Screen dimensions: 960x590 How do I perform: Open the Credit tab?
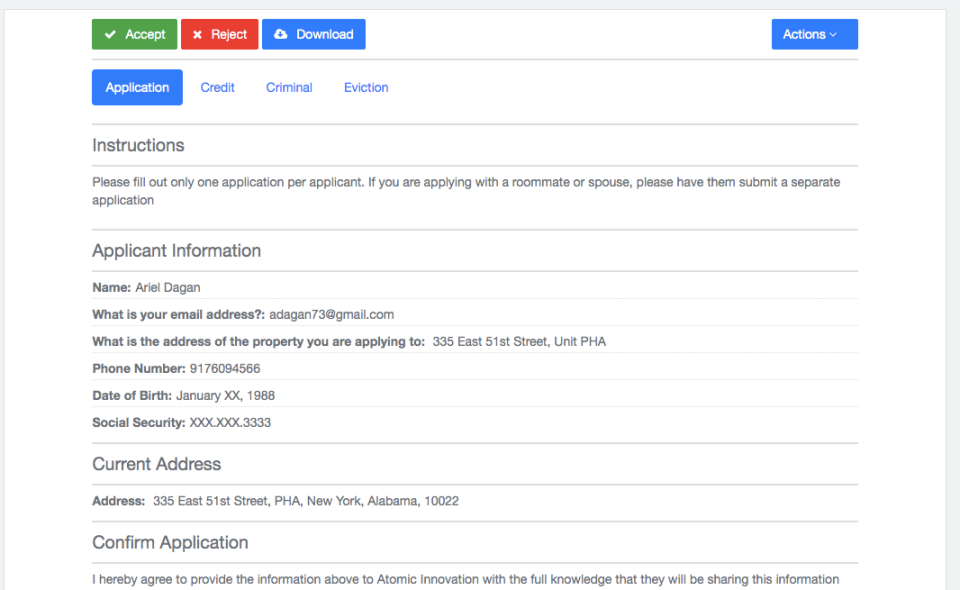point(217,88)
